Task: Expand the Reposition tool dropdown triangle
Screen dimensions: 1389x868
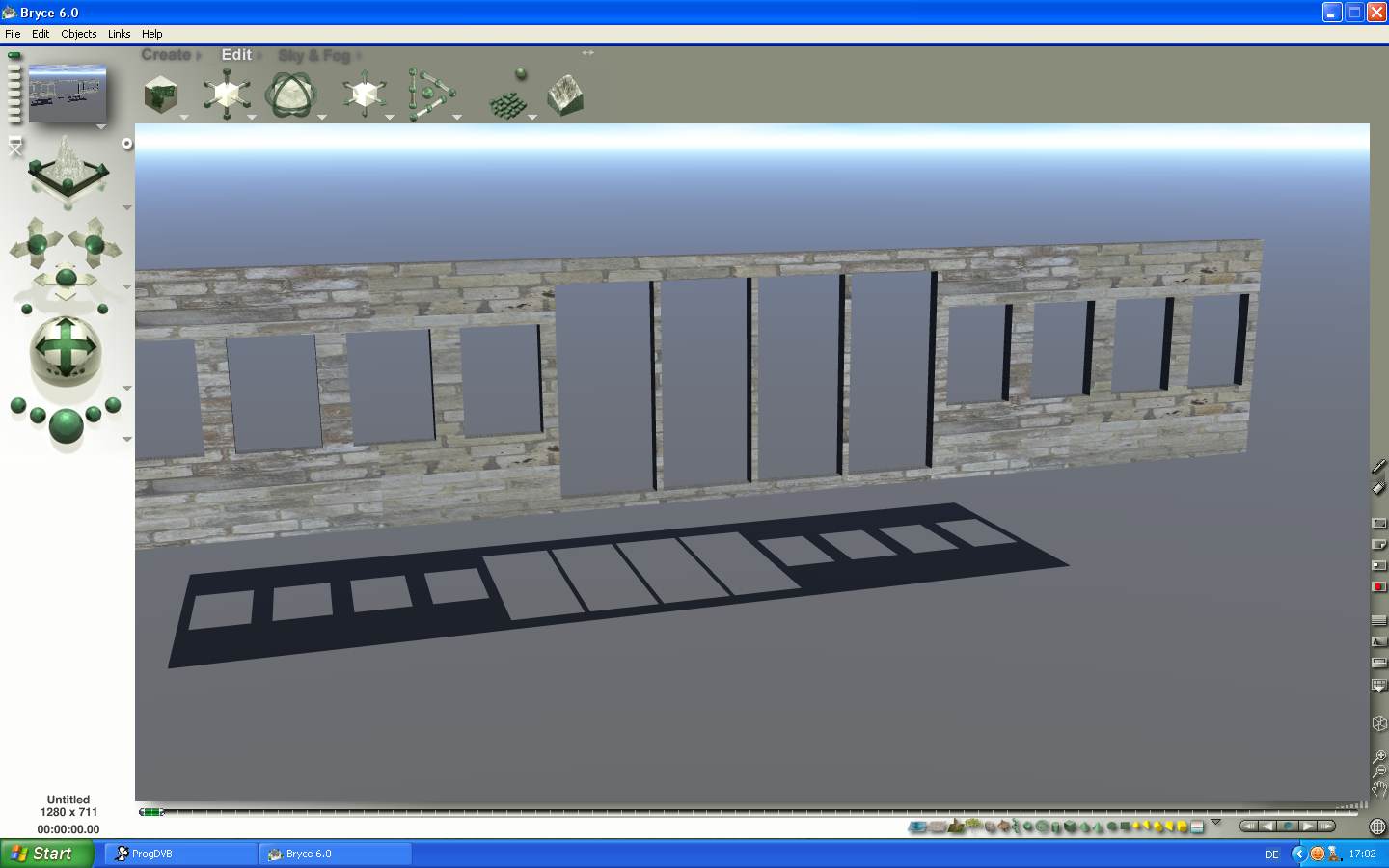Action: coord(390,118)
